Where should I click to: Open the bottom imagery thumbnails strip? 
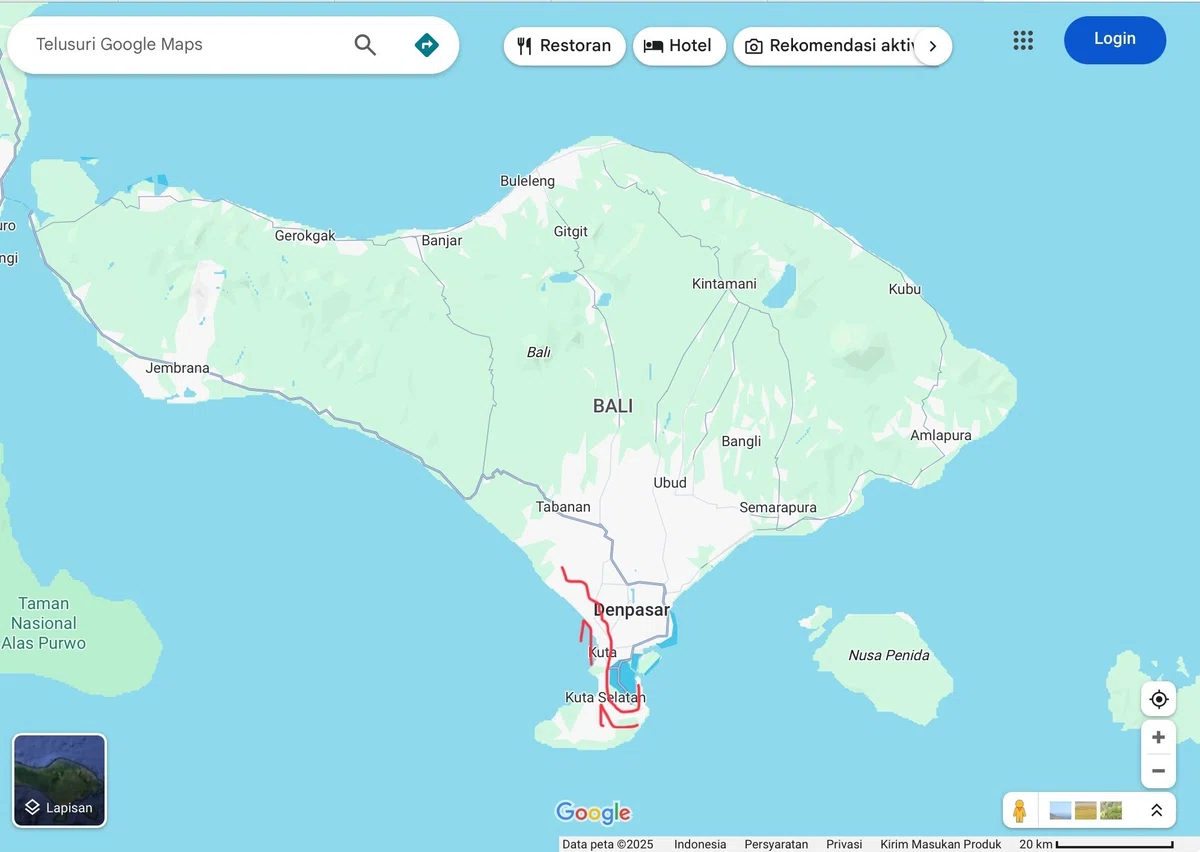tap(1086, 810)
